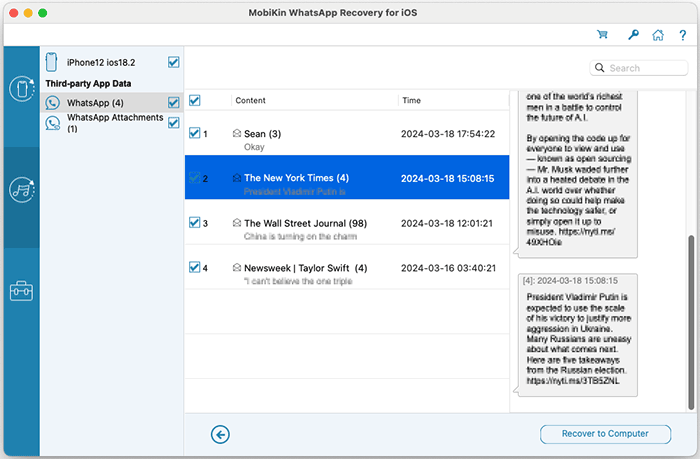Screen dimensions: 700x459
Task: Open the Sean (3) conversation
Action: coord(347,133)
